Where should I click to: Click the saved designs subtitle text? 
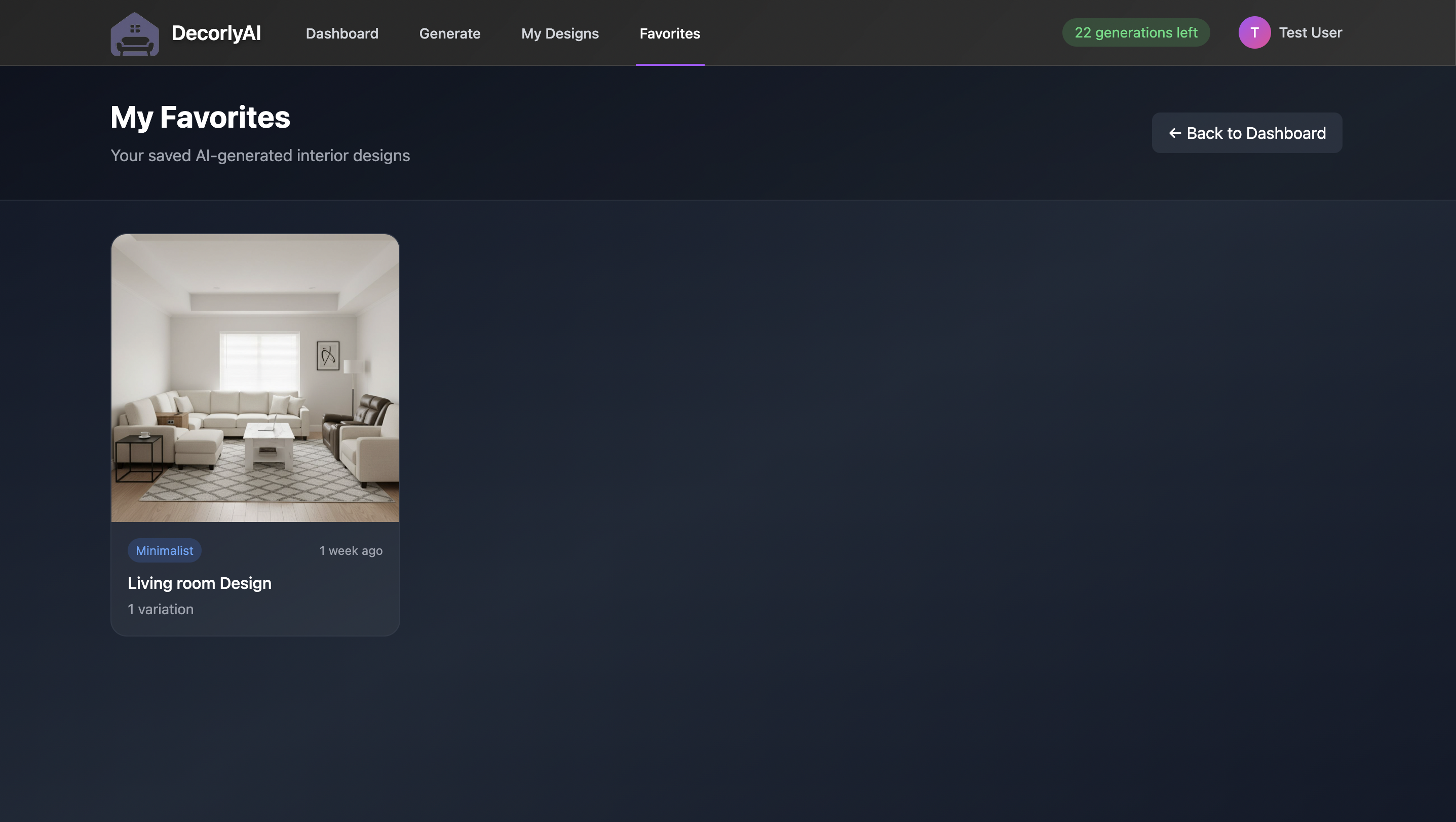(x=260, y=156)
